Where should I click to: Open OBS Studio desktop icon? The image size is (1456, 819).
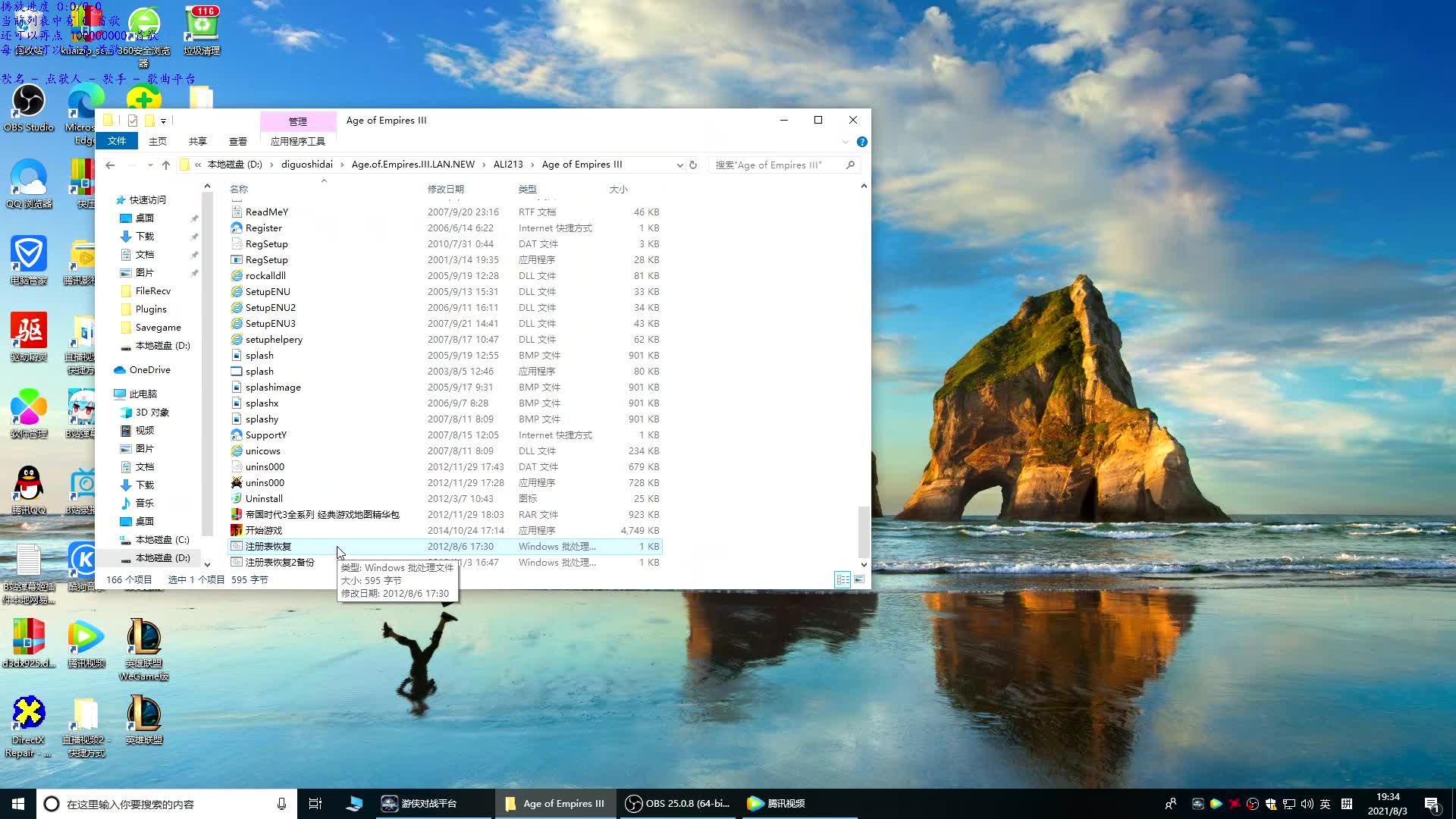(29, 108)
